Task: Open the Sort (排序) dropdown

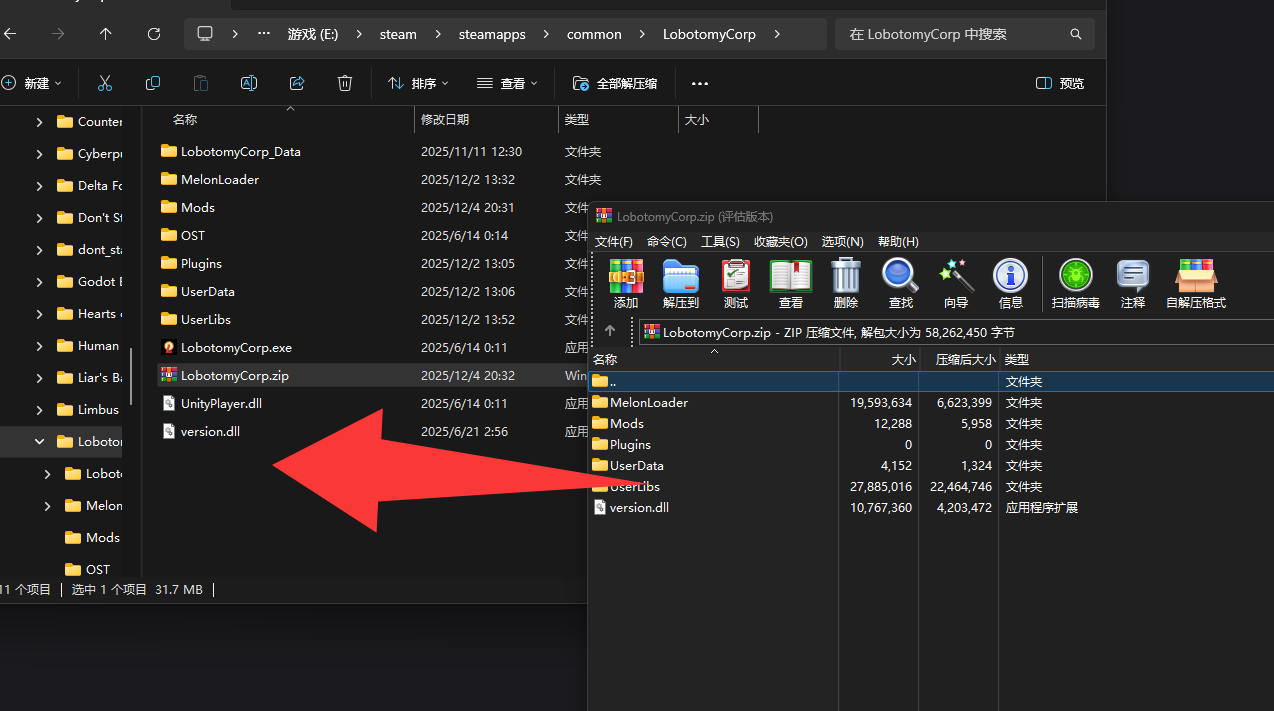Action: pyautogui.click(x=418, y=83)
